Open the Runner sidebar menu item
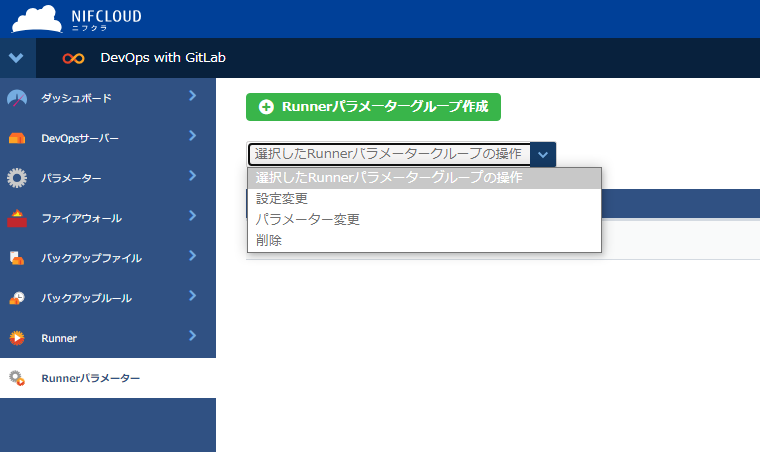760x452 pixels. pos(108,338)
